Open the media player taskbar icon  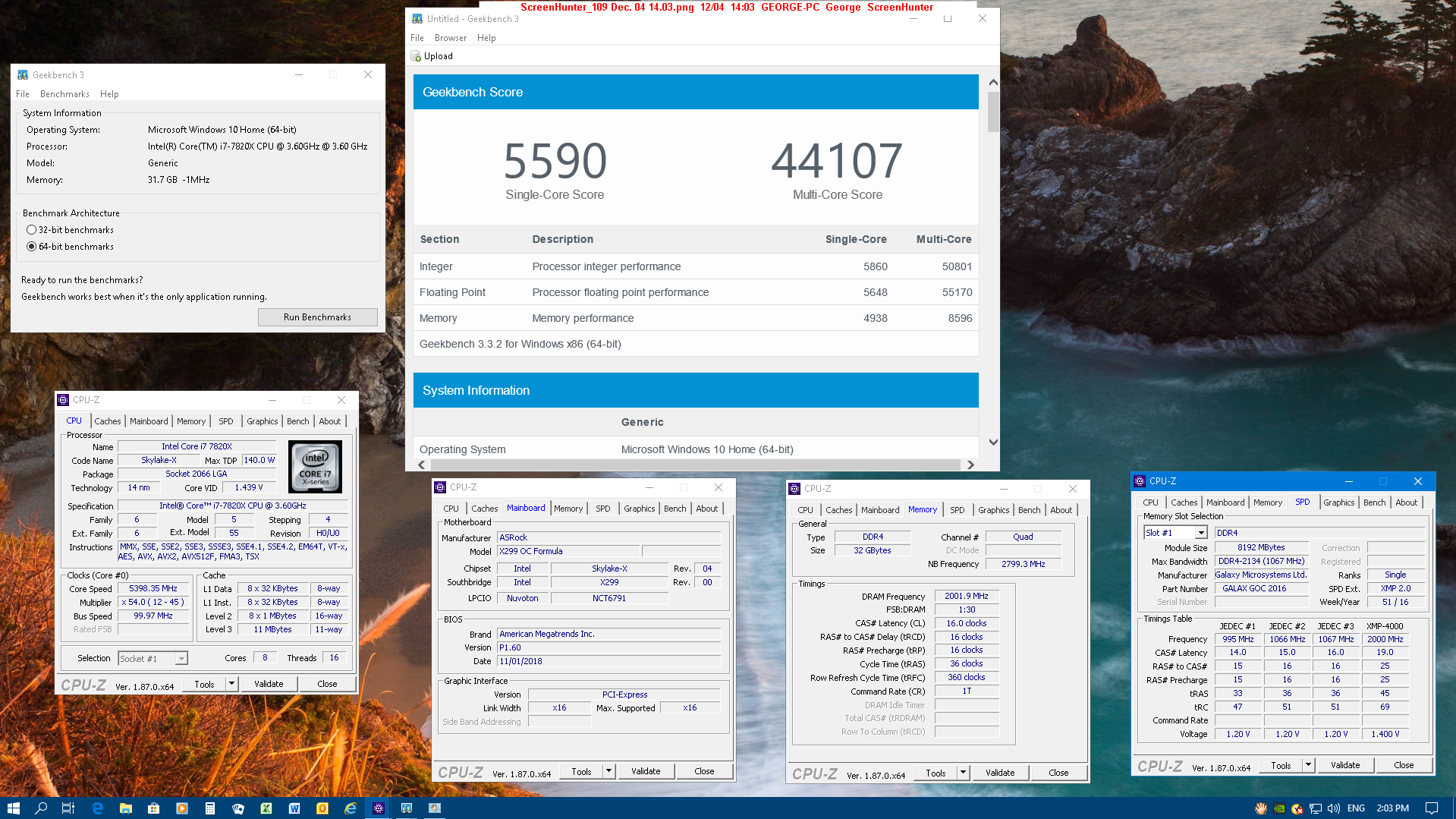(x=182, y=808)
